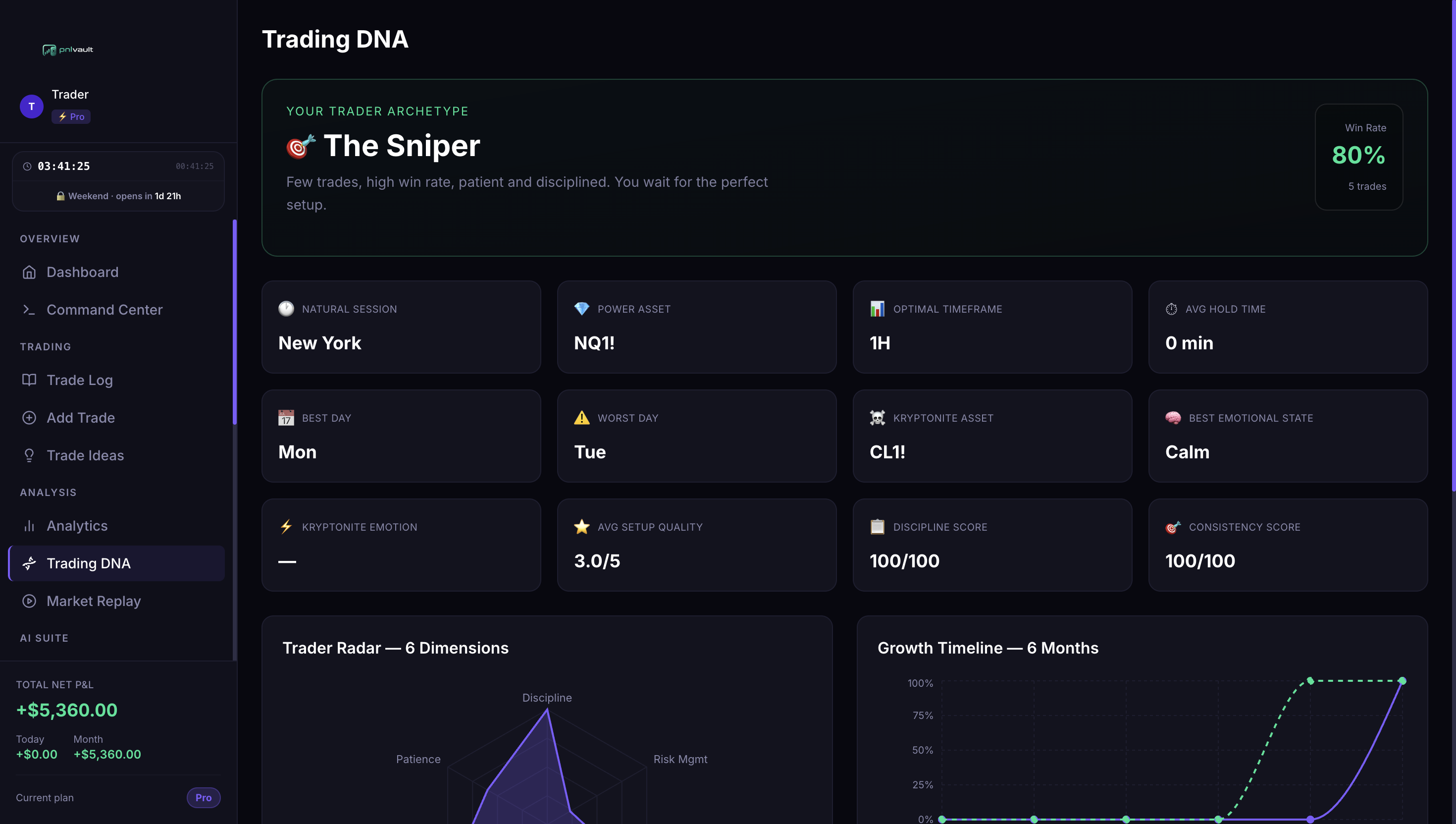This screenshot has width=1456, height=824.
Task: Click the Natural Session clock icon
Action: pos(286,308)
